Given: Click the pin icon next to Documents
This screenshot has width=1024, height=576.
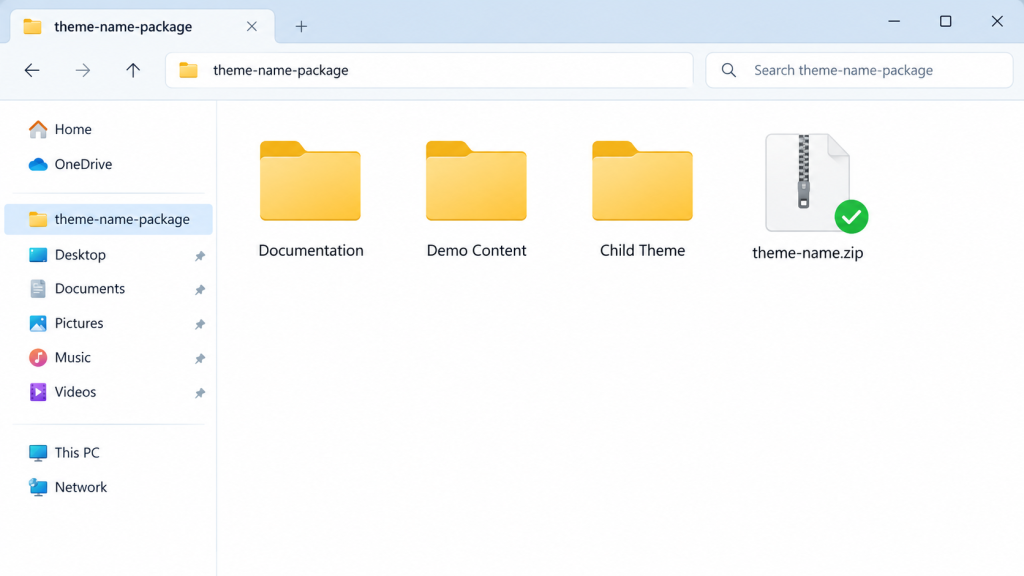Looking at the screenshot, I should pyautogui.click(x=200, y=290).
